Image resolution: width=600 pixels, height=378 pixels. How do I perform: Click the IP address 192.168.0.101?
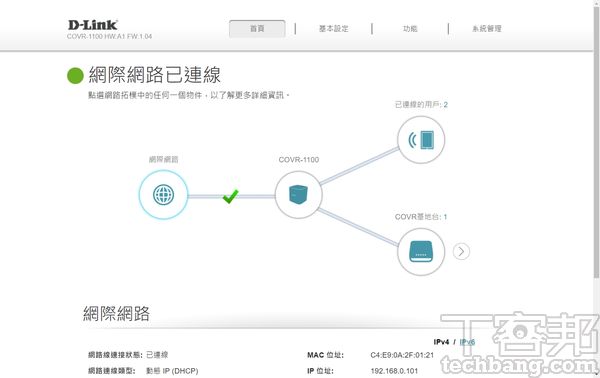pos(394,371)
